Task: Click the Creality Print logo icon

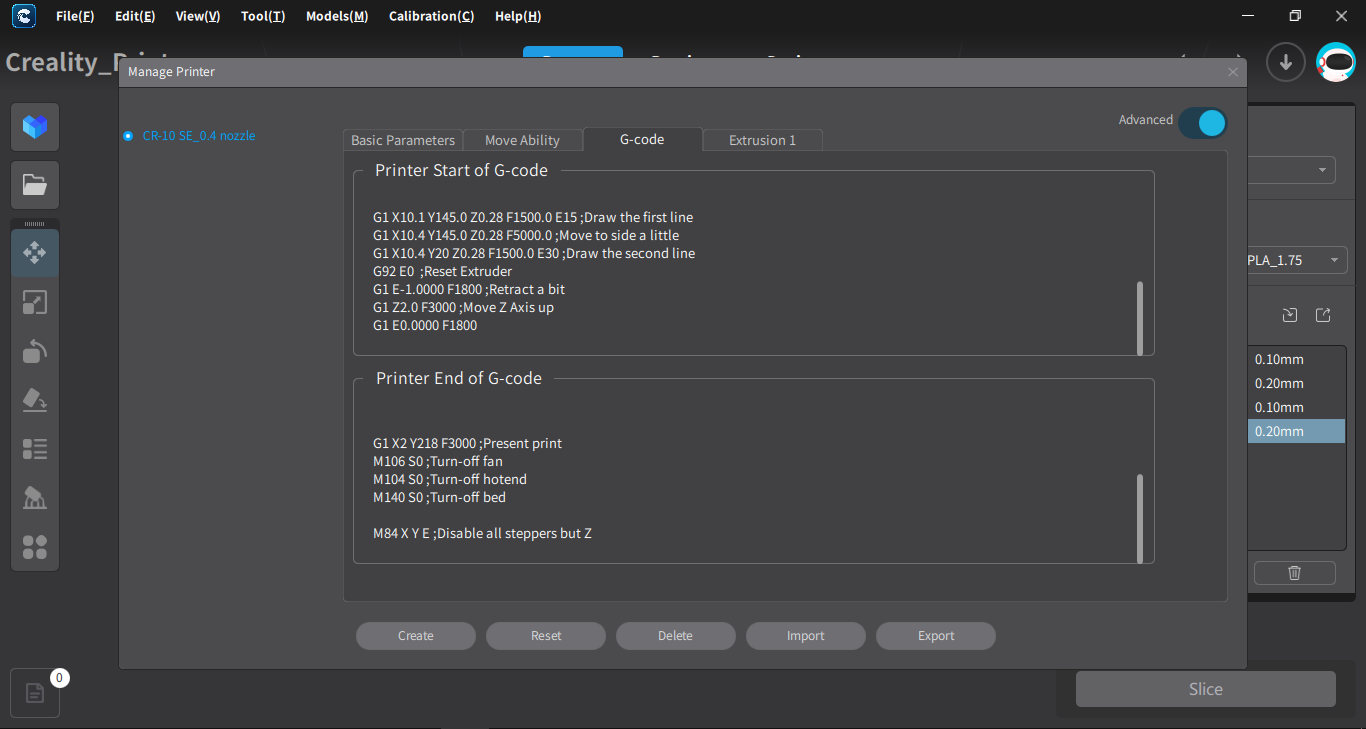Action: pyautogui.click(x=24, y=16)
